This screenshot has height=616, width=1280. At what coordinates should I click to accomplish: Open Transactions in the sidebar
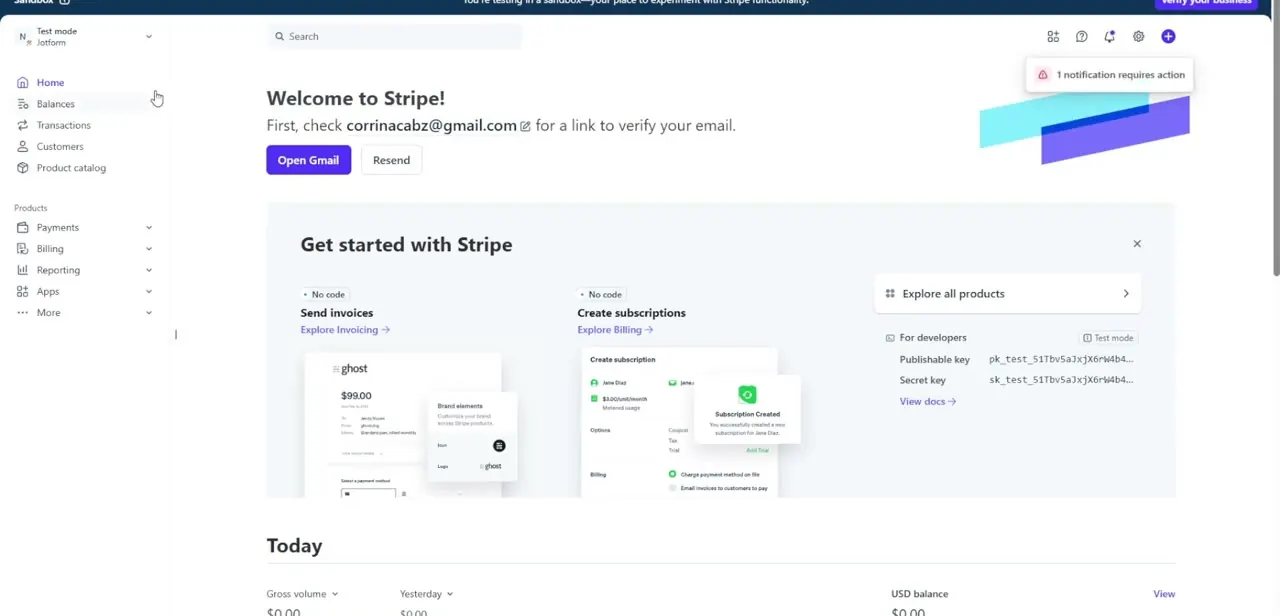(64, 125)
